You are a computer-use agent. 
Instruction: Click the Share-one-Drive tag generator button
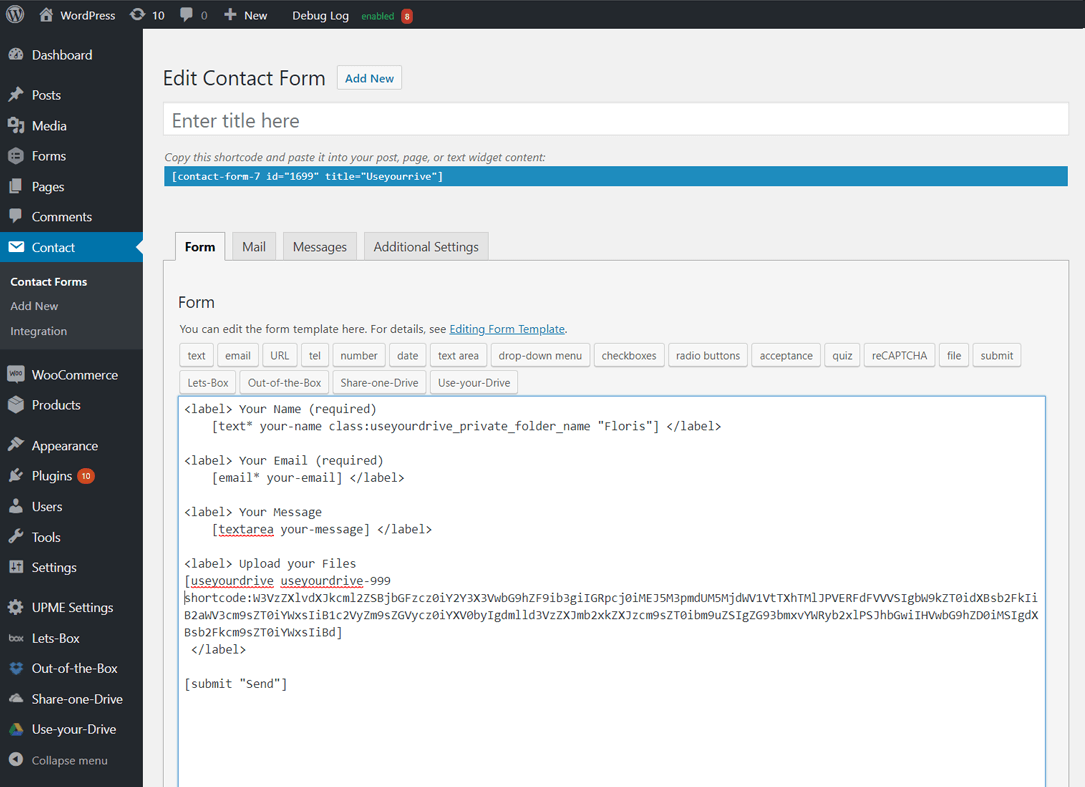379,382
